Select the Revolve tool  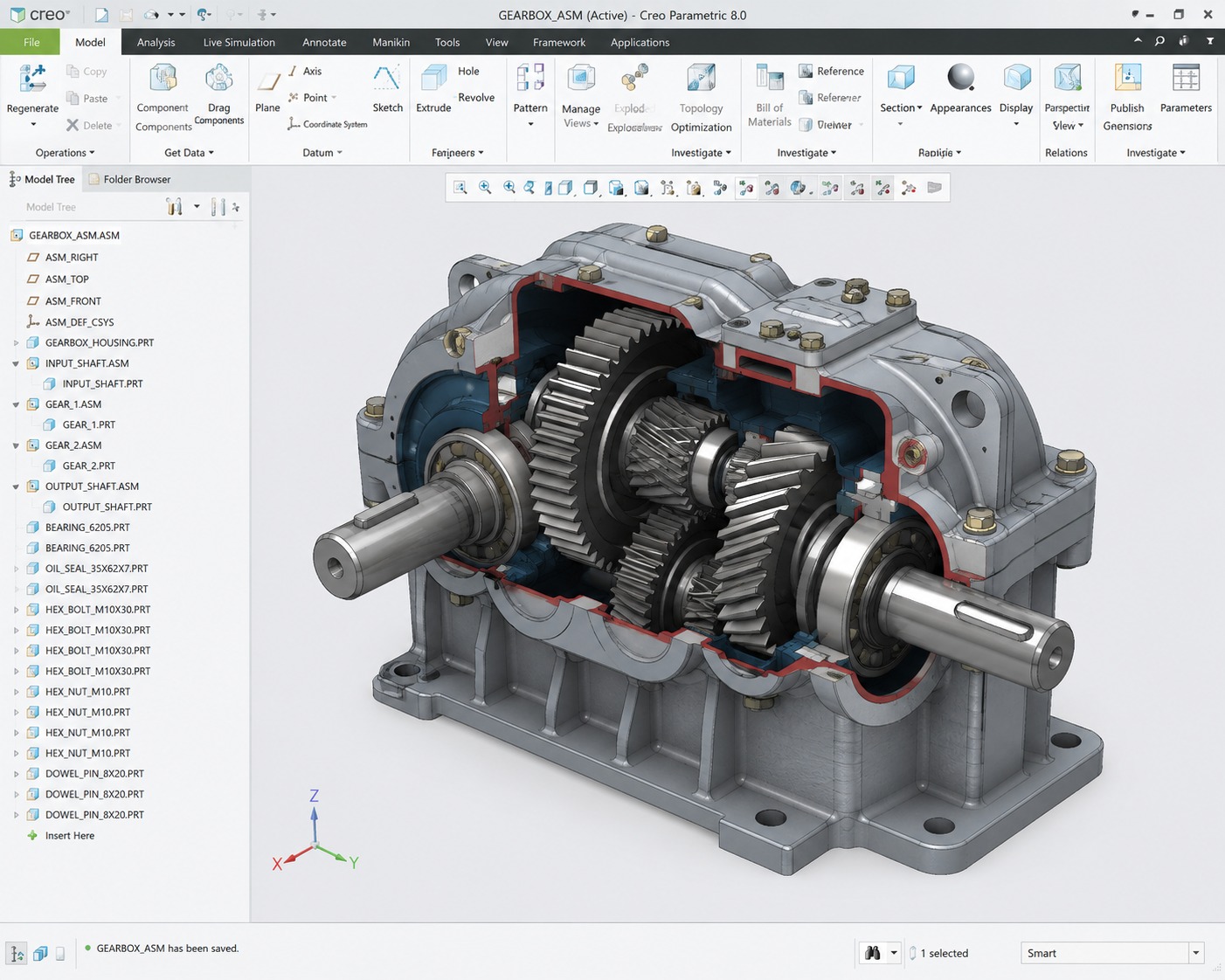[476, 97]
